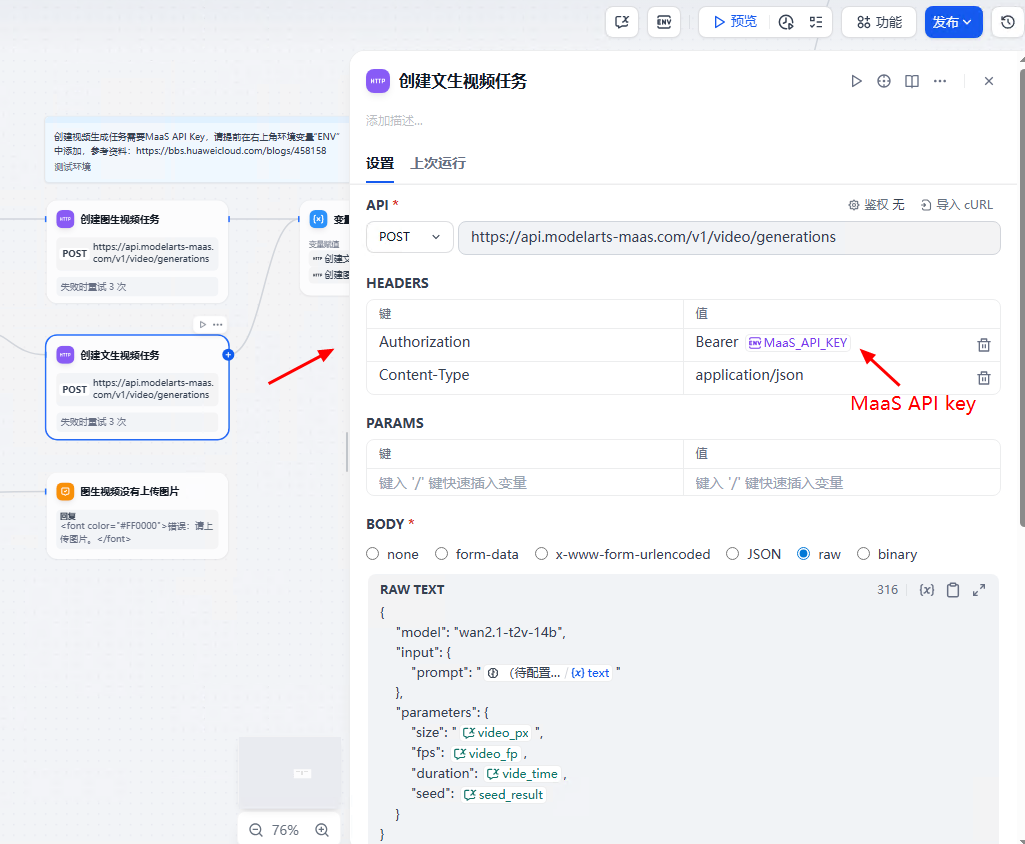Click the vide_time variable tag

click(x=522, y=774)
